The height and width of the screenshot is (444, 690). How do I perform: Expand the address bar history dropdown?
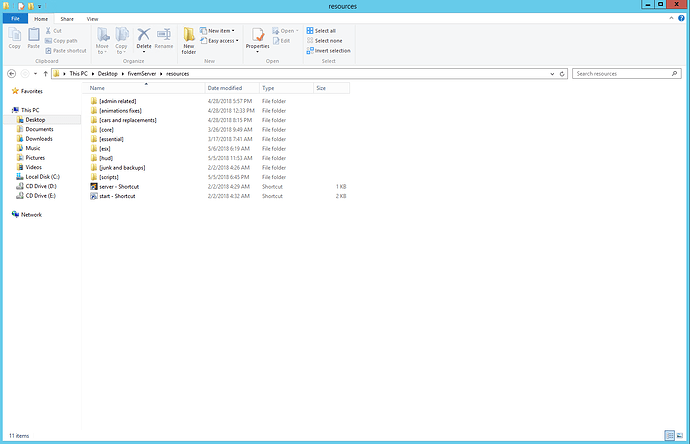tap(552, 74)
